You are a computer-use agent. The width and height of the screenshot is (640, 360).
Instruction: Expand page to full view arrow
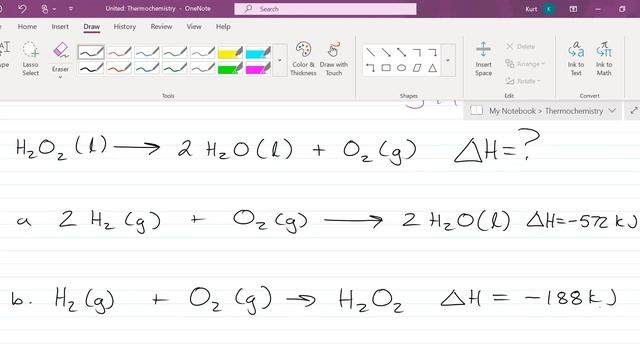point(634,111)
